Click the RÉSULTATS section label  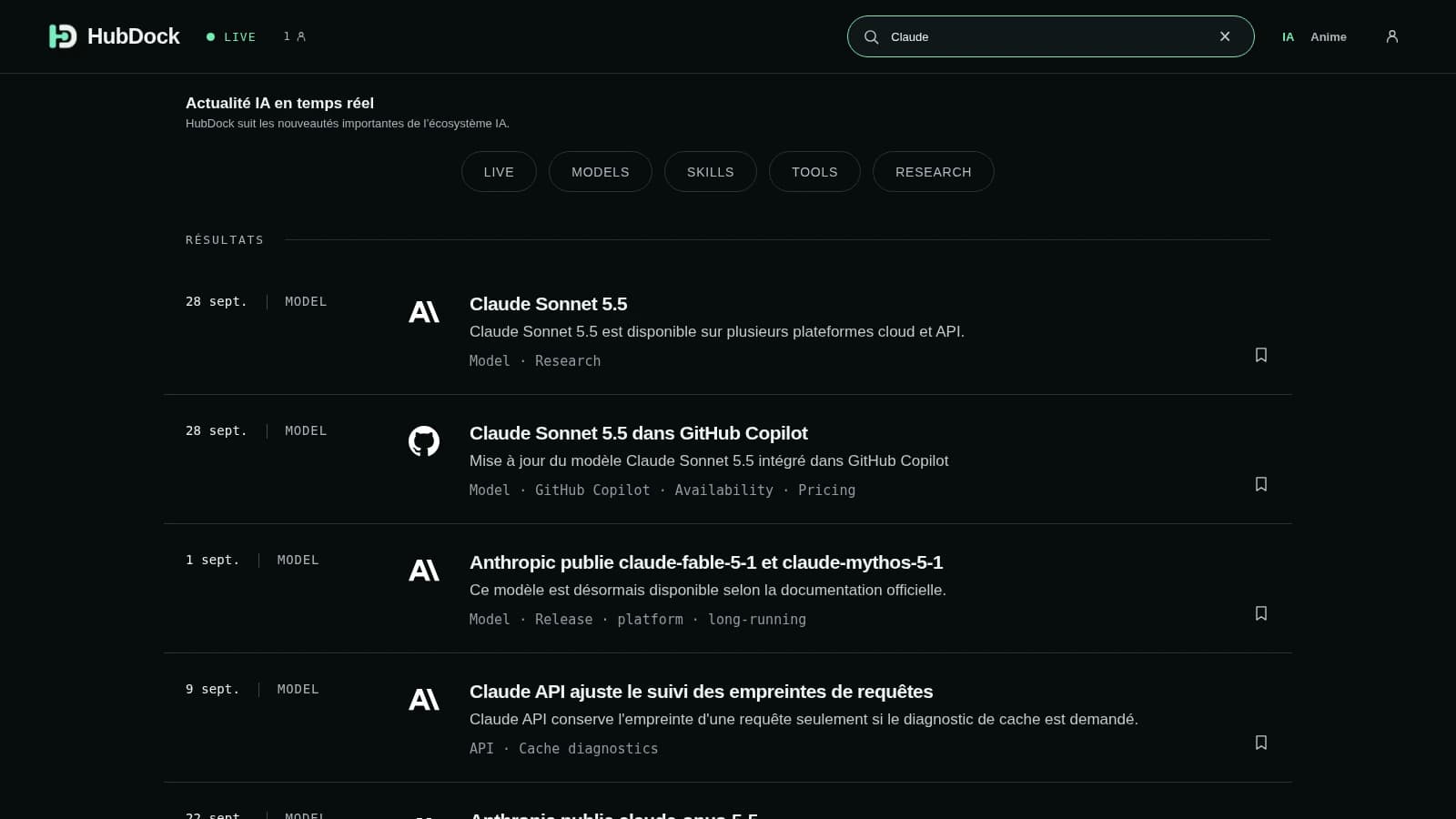(224, 240)
